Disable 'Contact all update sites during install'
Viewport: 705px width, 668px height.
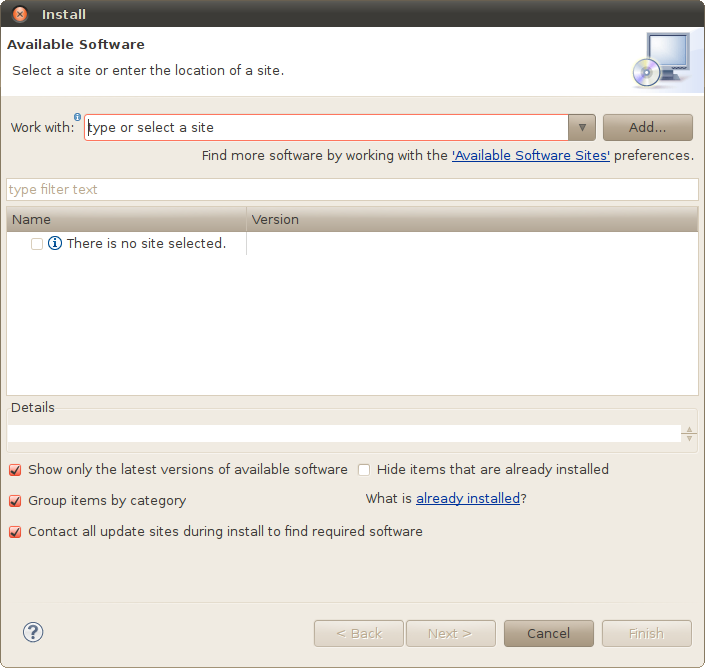coord(15,532)
